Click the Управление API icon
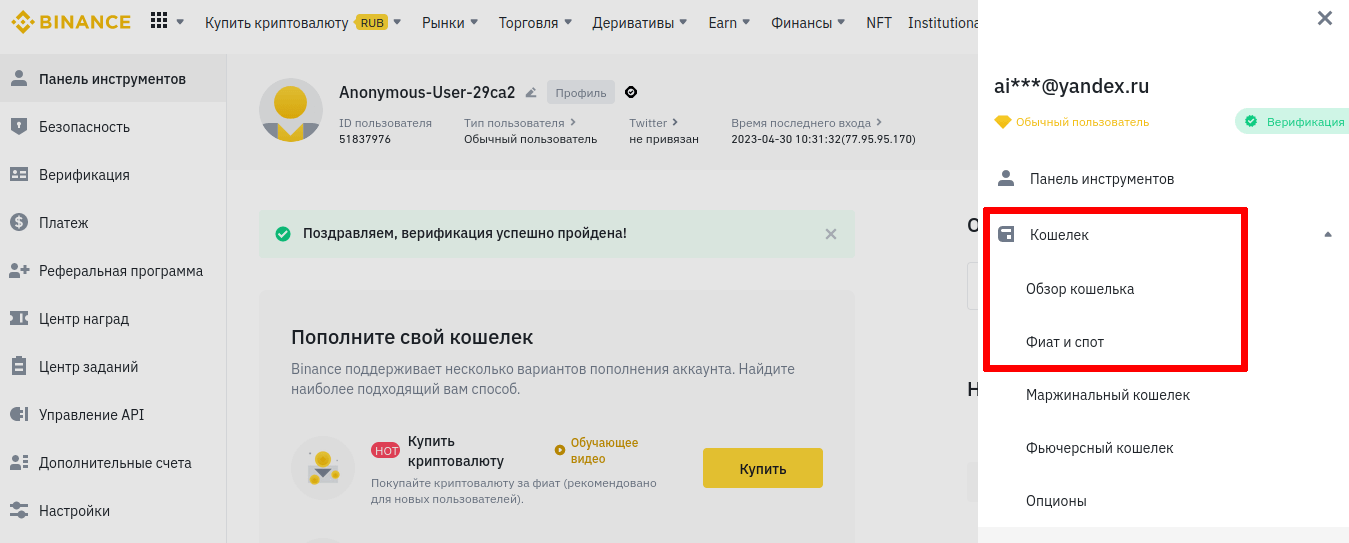 pos(18,415)
